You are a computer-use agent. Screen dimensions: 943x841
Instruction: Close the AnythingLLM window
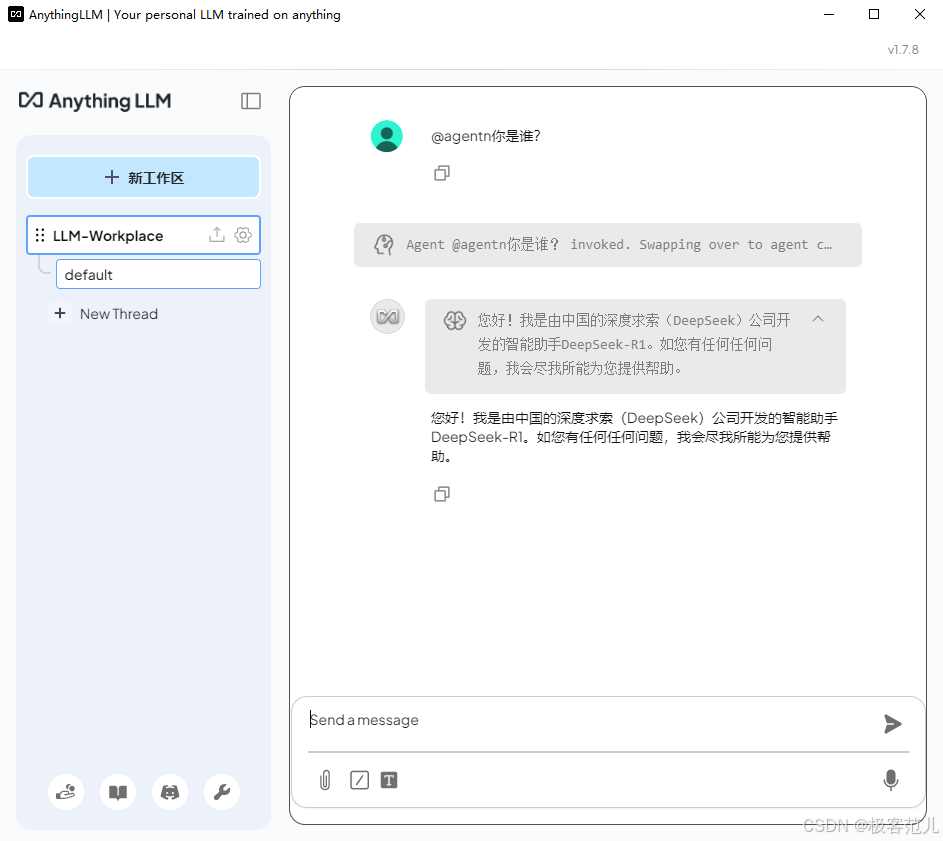coord(920,14)
